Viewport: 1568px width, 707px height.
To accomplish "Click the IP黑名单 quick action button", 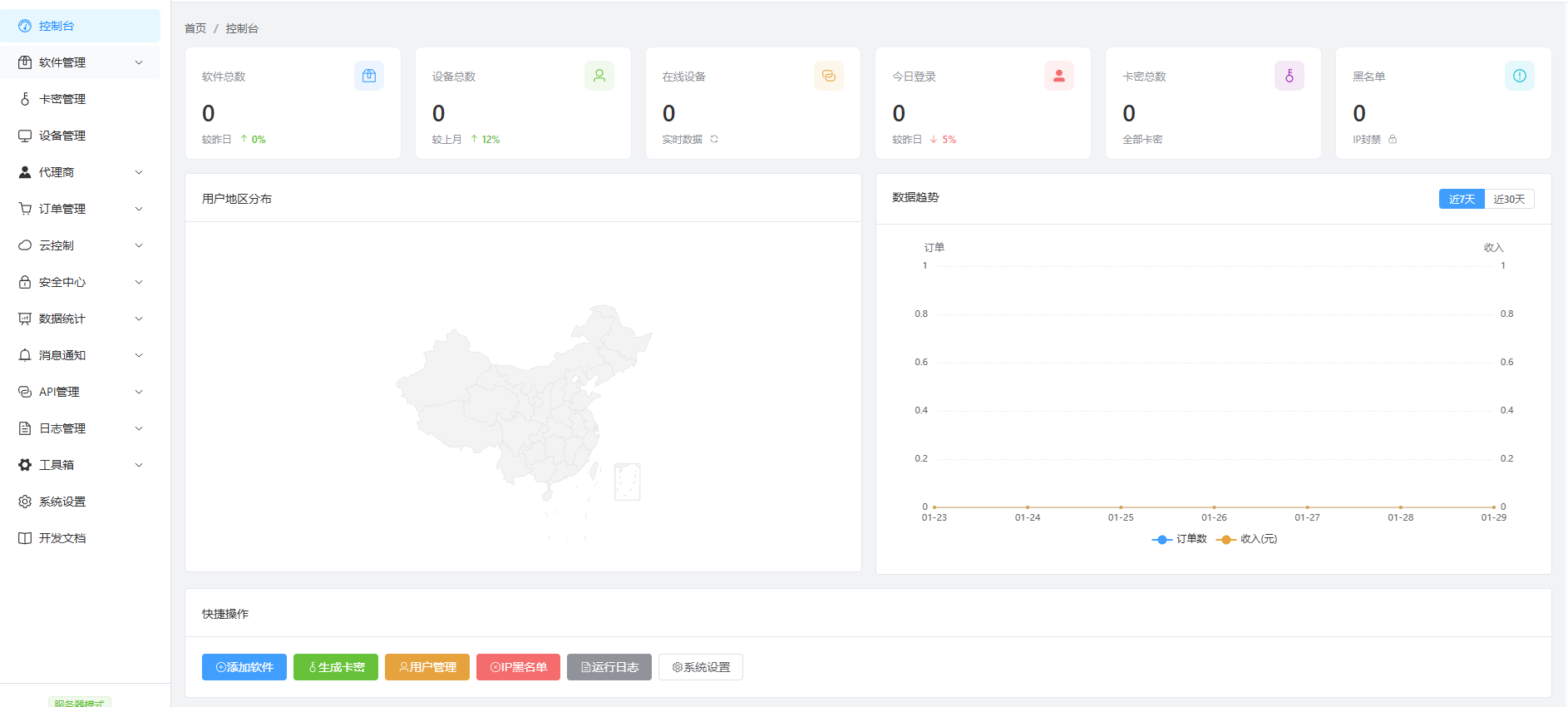I will (x=518, y=667).
